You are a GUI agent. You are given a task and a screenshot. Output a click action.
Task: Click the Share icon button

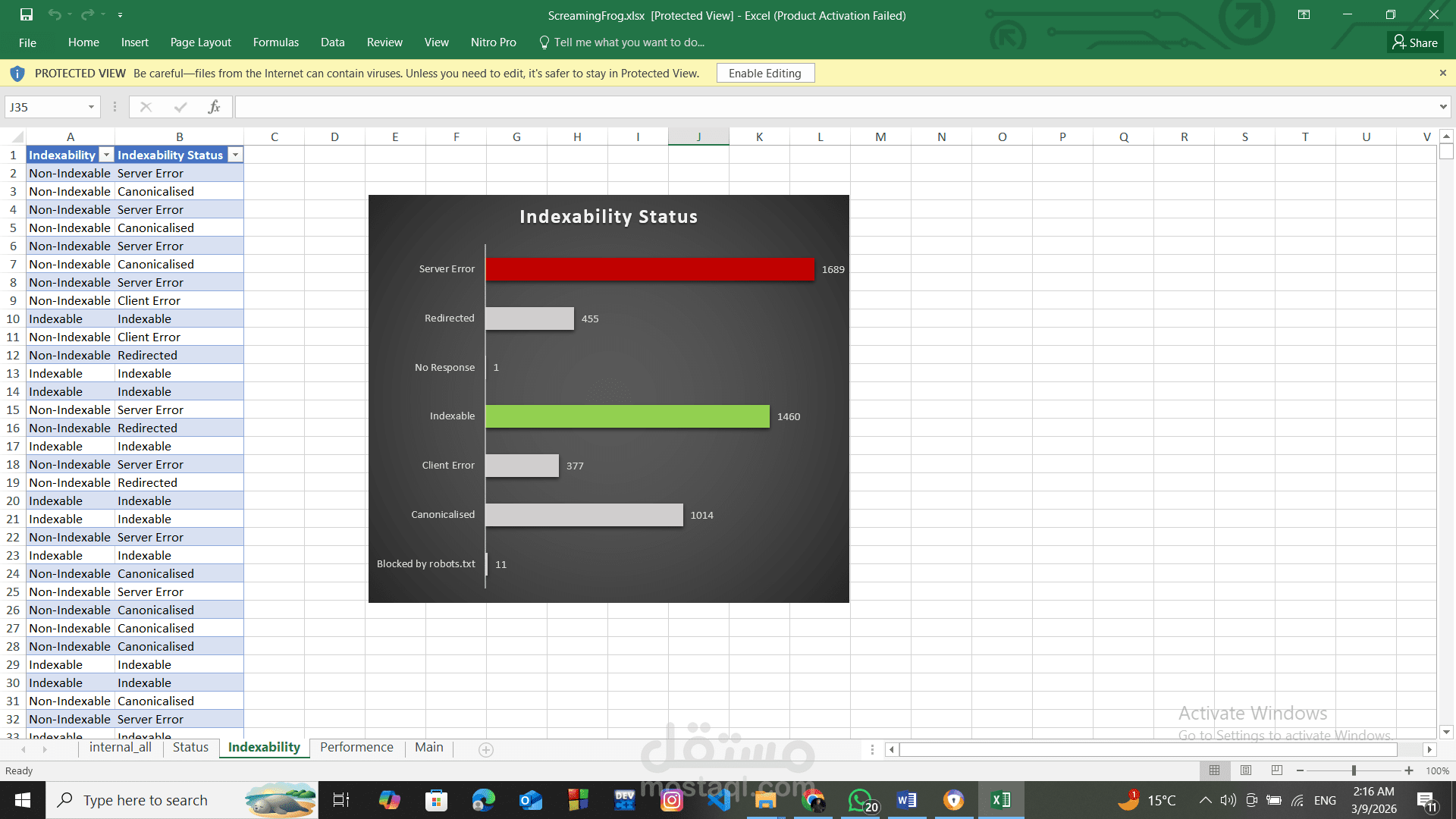pos(1415,42)
